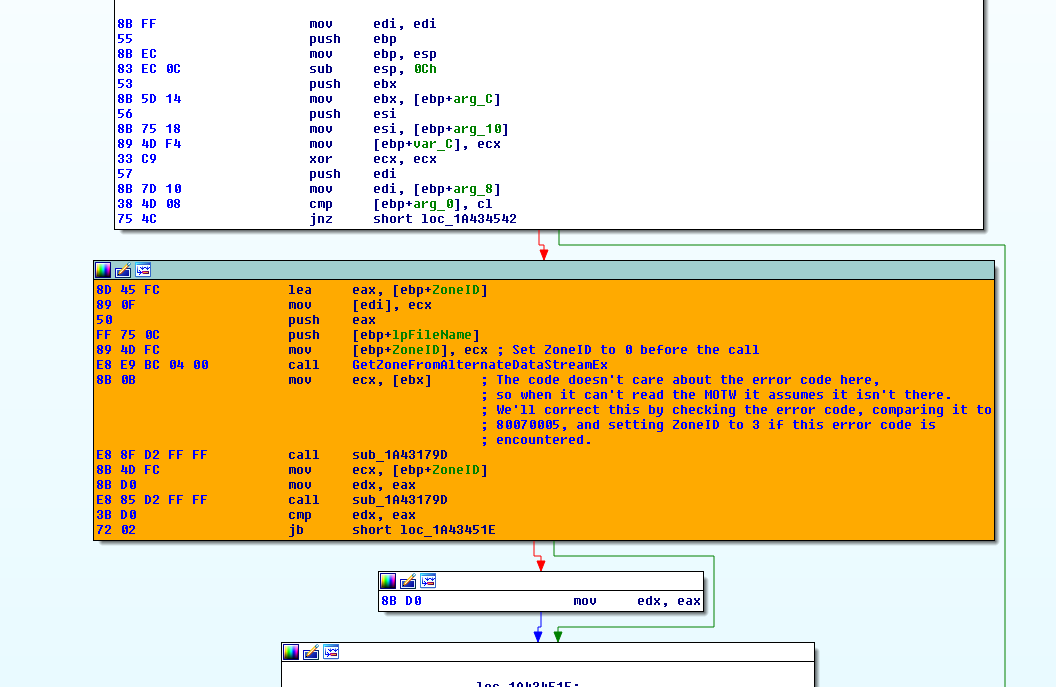Follow the GetZoneFromAlternateDataStreamEx call target
Screen dimensions: 1056x687
pyautogui.click(x=480, y=365)
